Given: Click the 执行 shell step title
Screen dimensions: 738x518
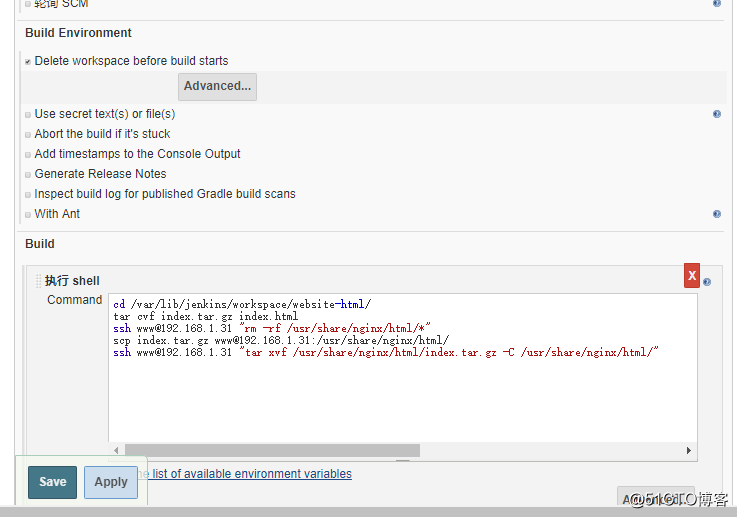Looking at the screenshot, I should [72, 281].
